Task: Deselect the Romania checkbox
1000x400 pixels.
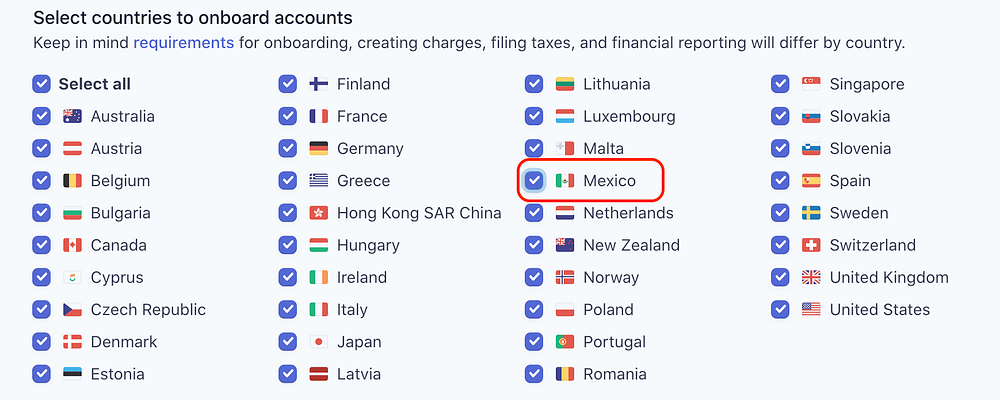Action: [x=534, y=374]
